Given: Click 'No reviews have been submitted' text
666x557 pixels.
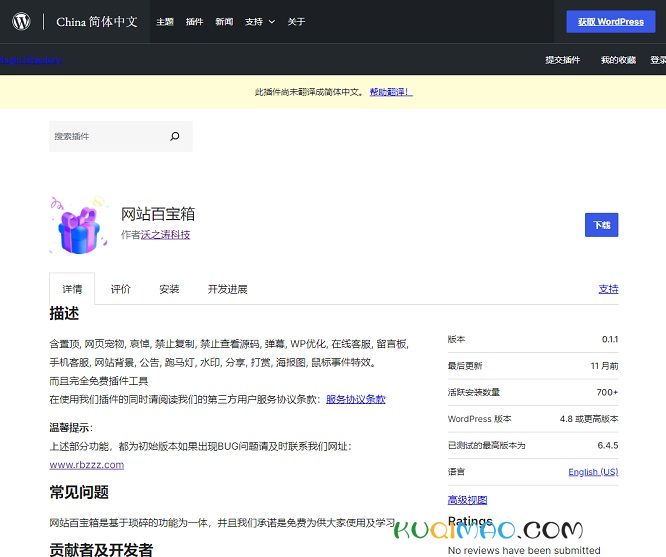Looking at the screenshot, I should pyautogui.click(x=524, y=550).
